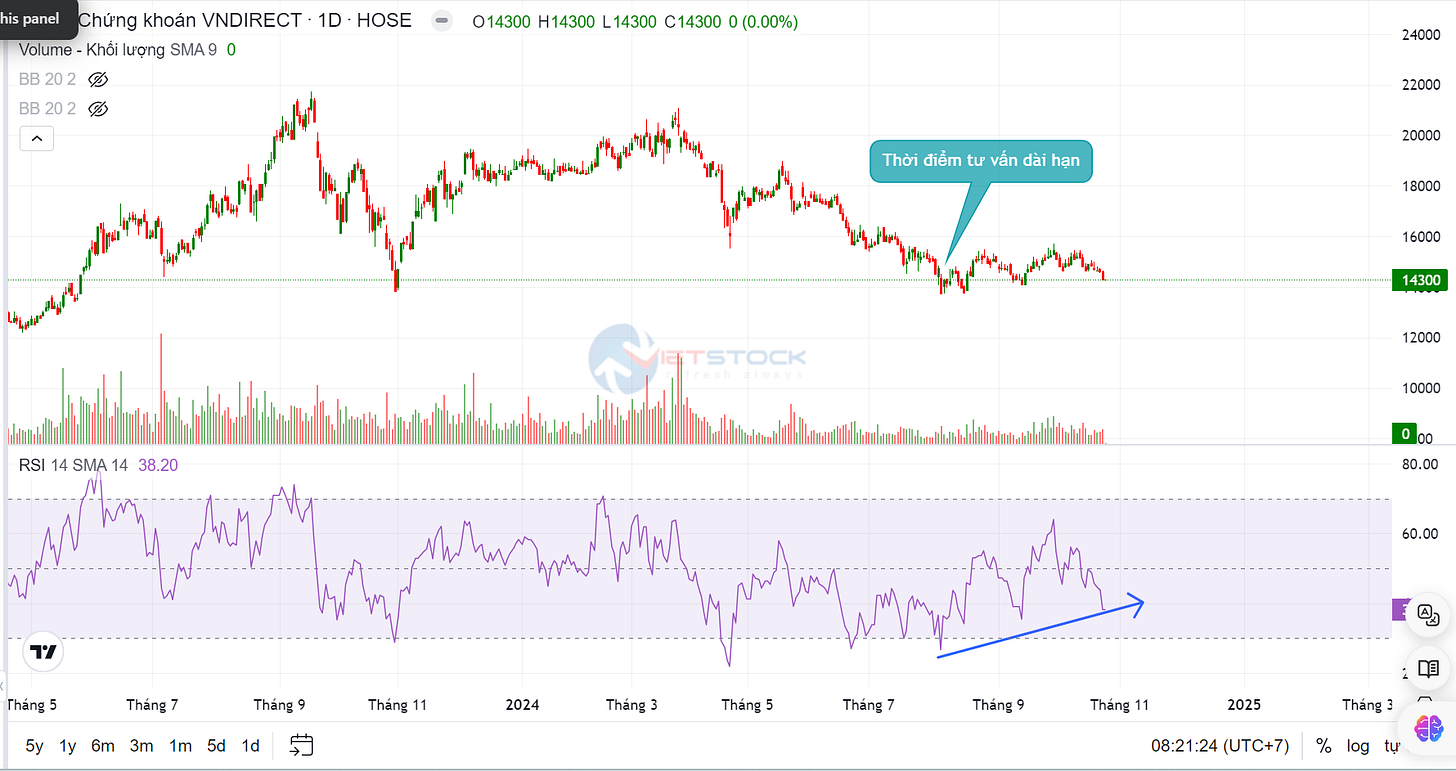Image resolution: width=1456 pixels, height=771 pixels.
Task: Open the translate extension floating icon
Action: (x=1427, y=614)
